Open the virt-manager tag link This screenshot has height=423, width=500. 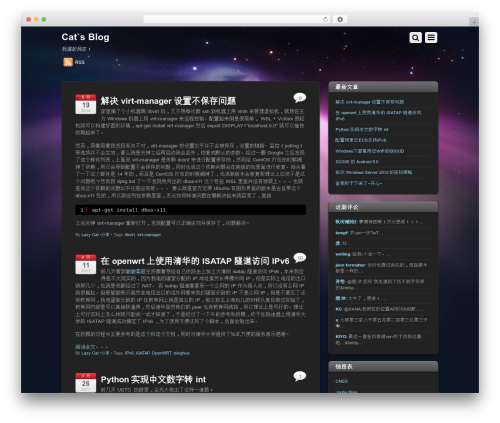pyautogui.click(x=149, y=235)
